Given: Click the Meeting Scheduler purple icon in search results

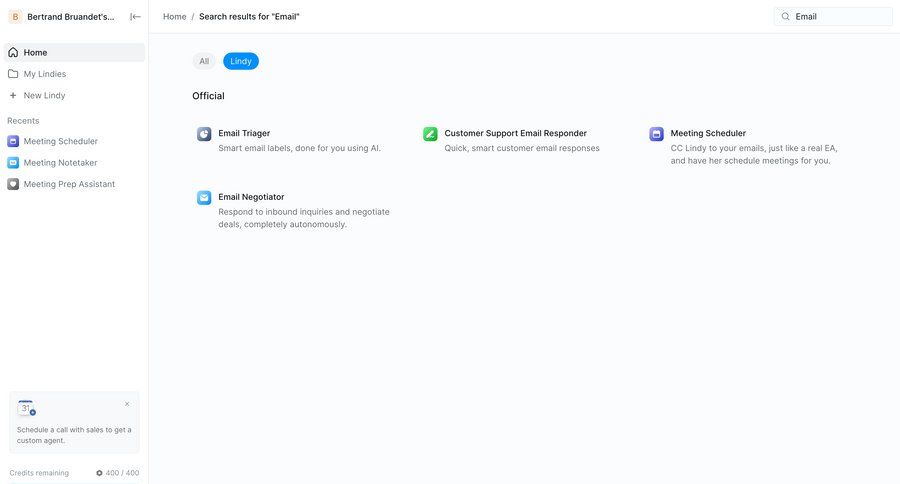Looking at the screenshot, I should coord(657,134).
